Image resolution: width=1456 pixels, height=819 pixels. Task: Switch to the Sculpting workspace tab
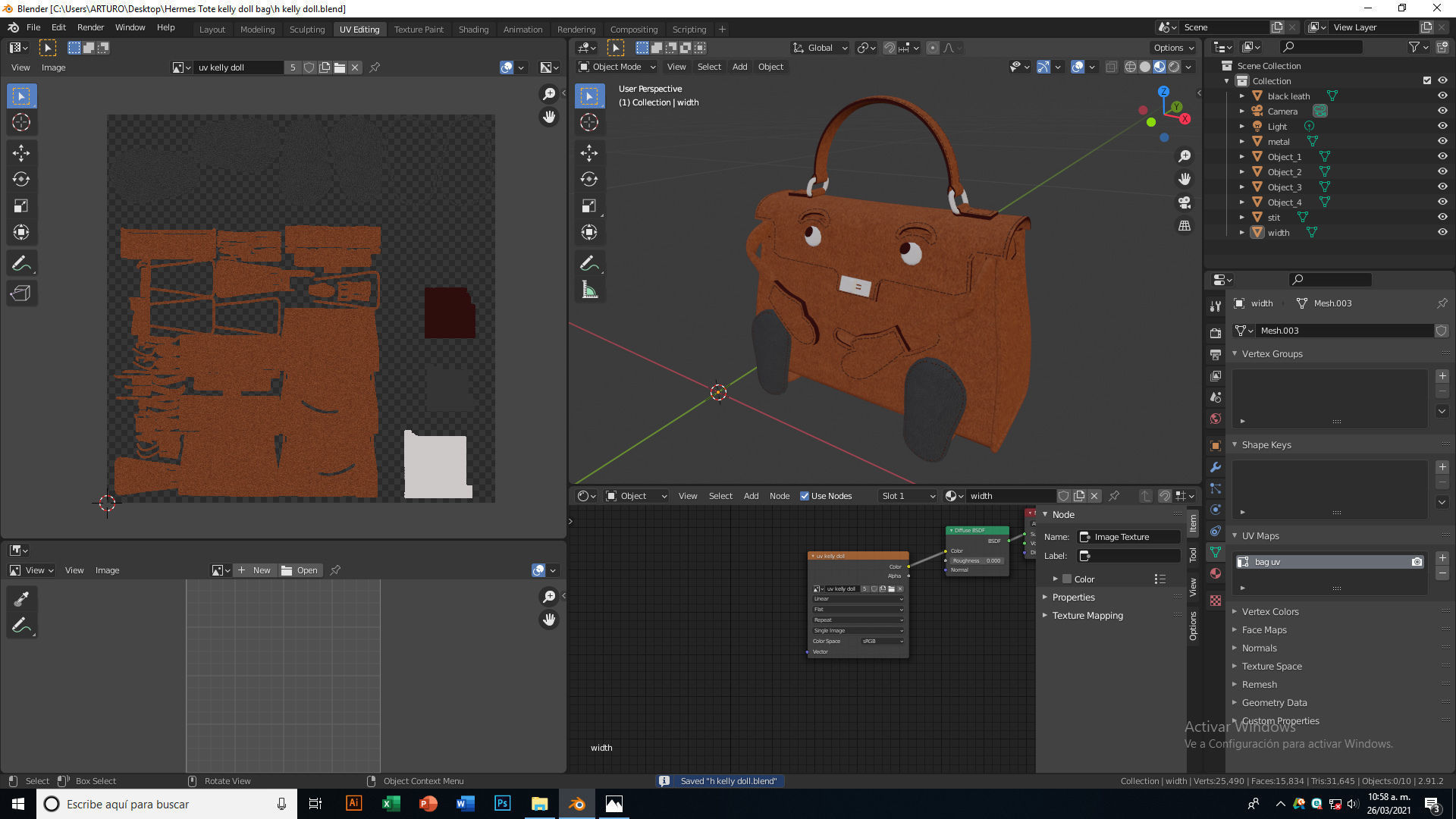(306, 30)
